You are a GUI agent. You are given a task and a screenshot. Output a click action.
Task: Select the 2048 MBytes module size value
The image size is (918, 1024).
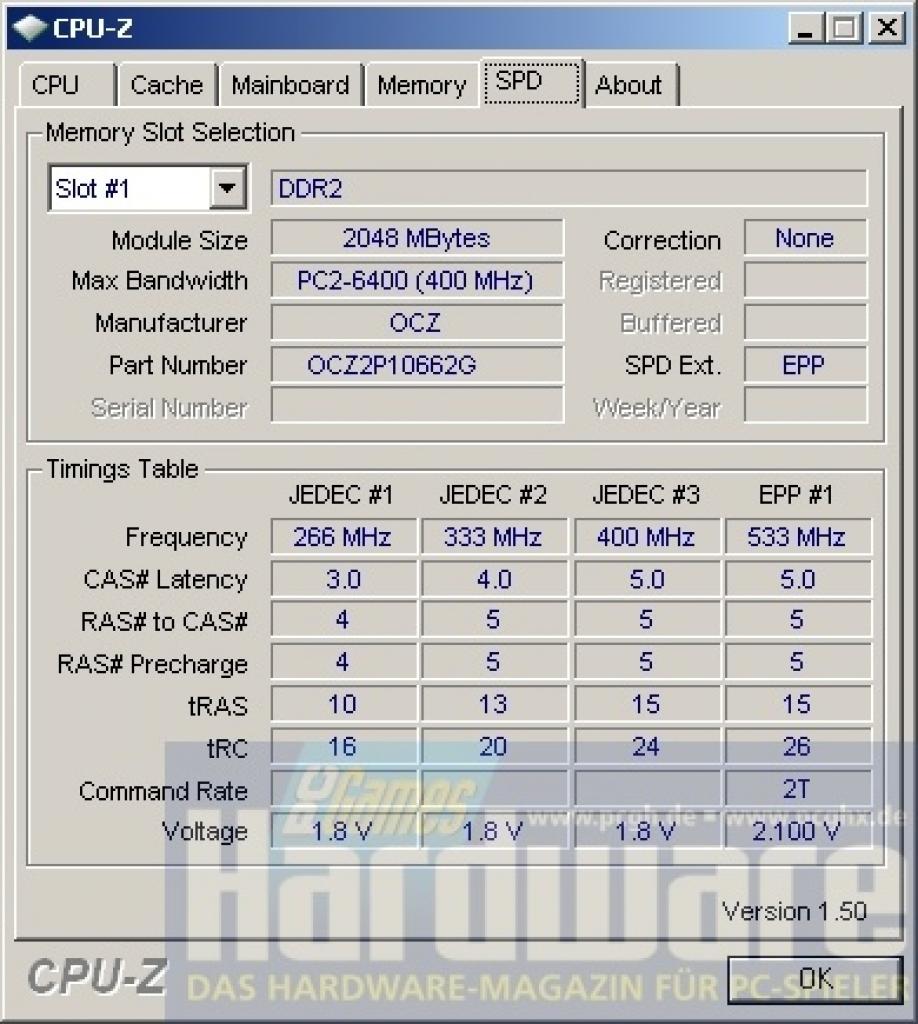click(417, 238)
